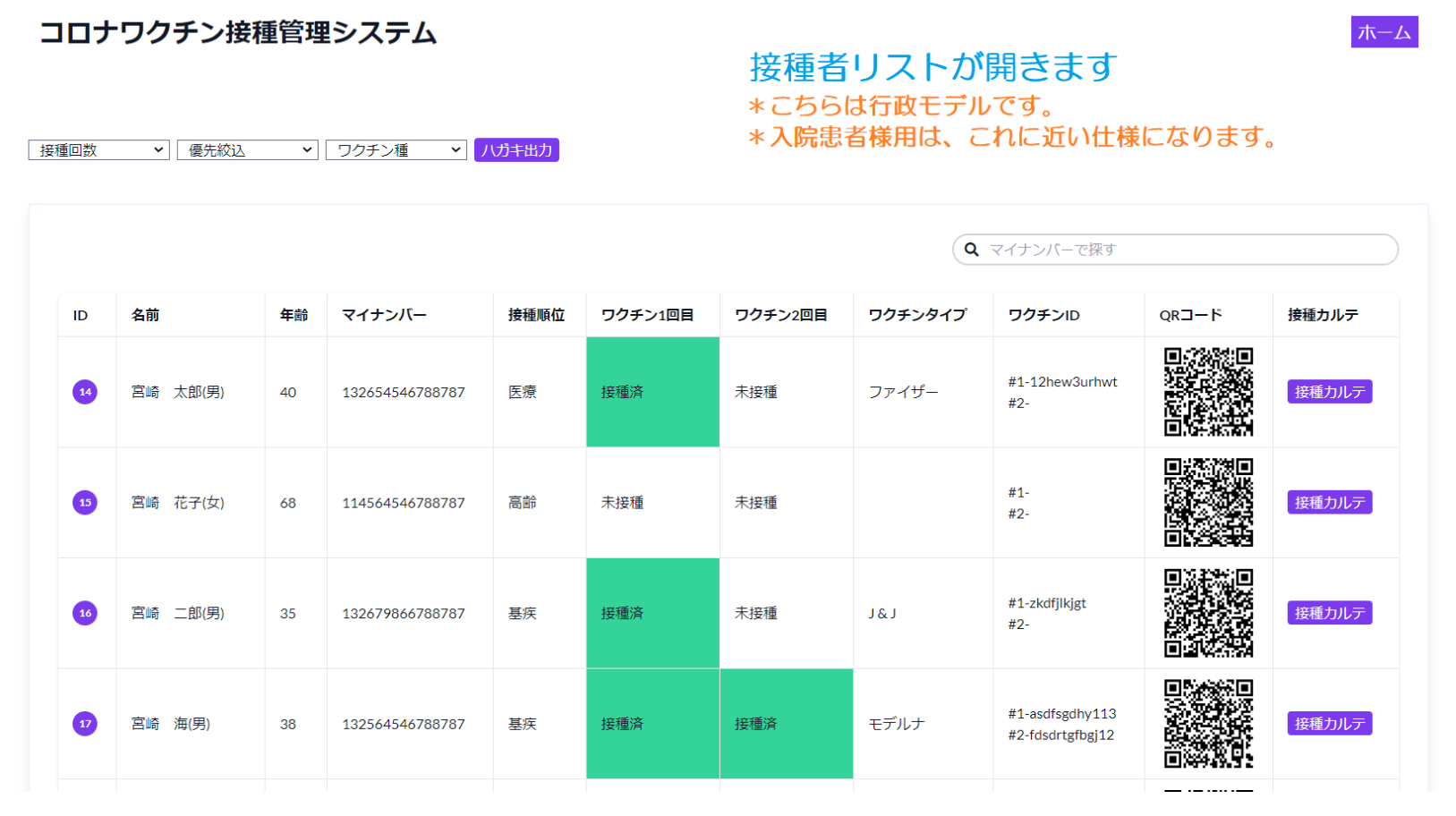Open QR code for 宮崎 花子
Screen dimensions: 1456x816
point(1208,502)
